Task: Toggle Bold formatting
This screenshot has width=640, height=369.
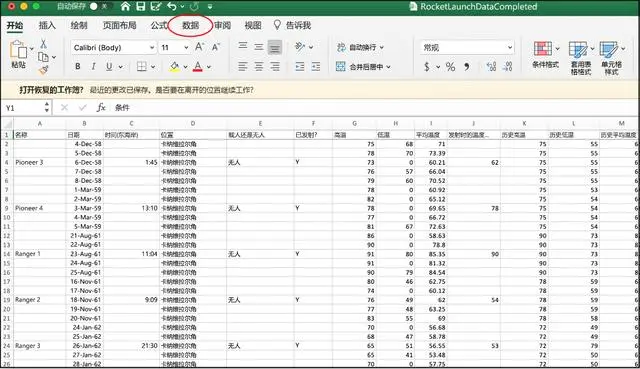Action: tap(78, 67)
